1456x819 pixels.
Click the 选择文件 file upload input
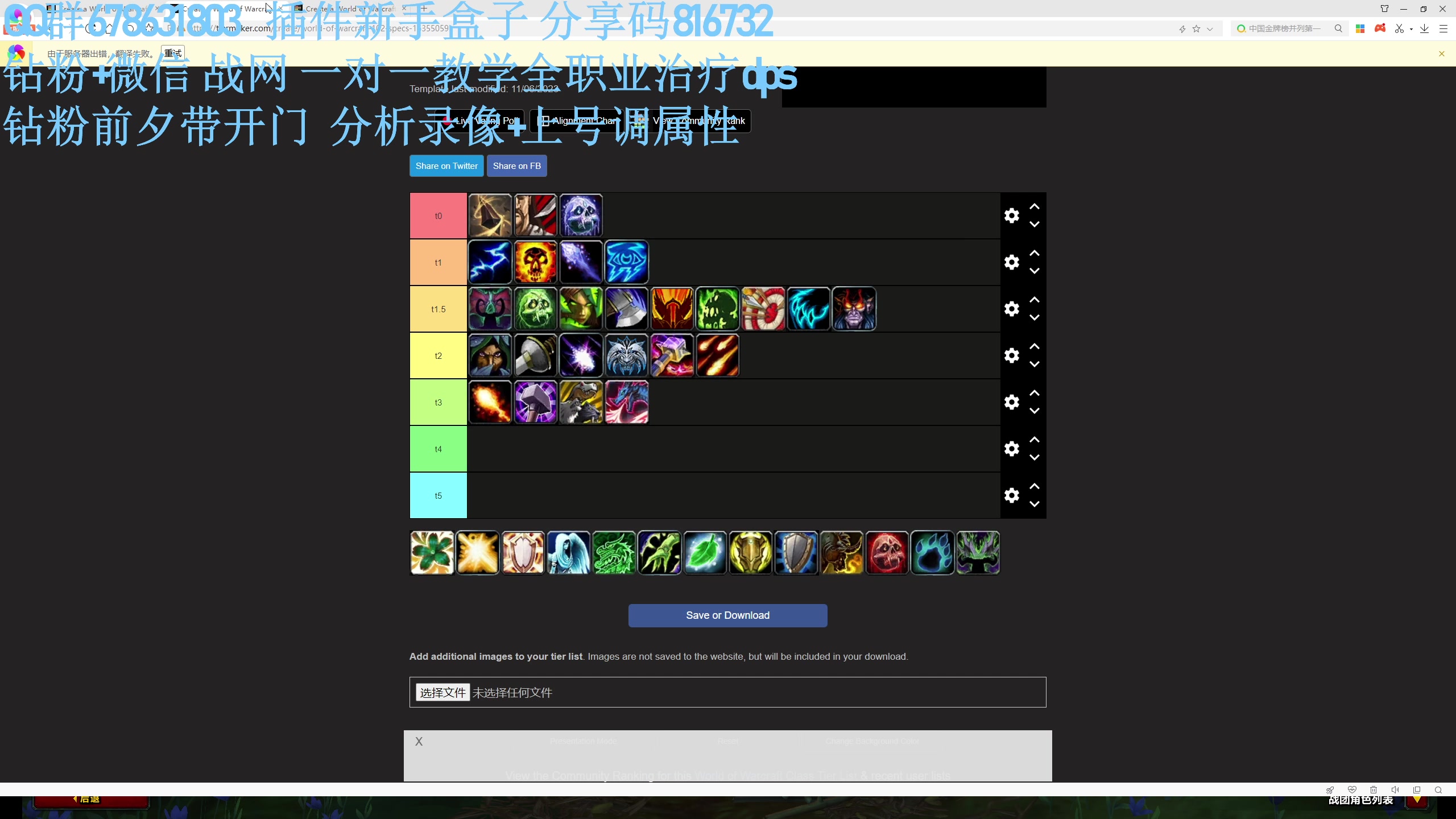[x=441, y=691]
